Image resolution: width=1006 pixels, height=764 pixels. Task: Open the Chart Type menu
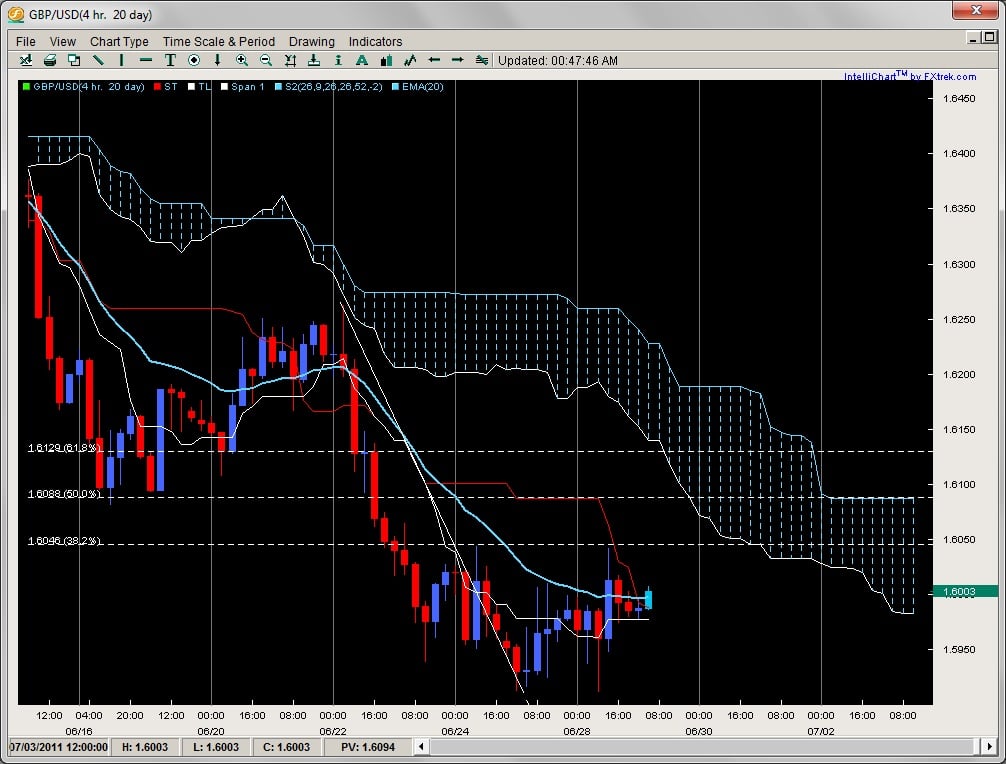coord(119,42)
